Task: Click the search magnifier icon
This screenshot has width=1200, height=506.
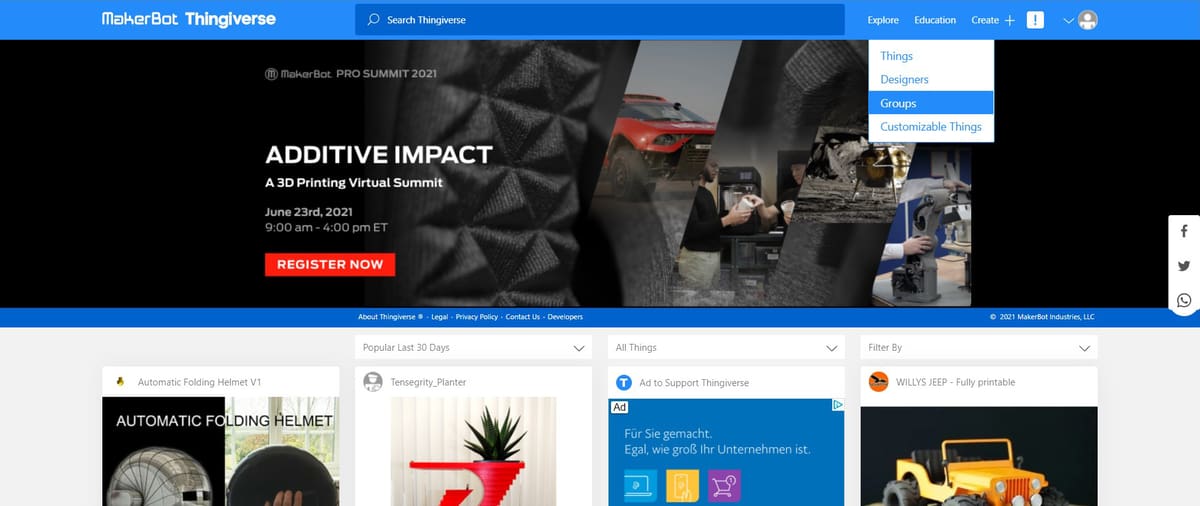Action: 373,19
